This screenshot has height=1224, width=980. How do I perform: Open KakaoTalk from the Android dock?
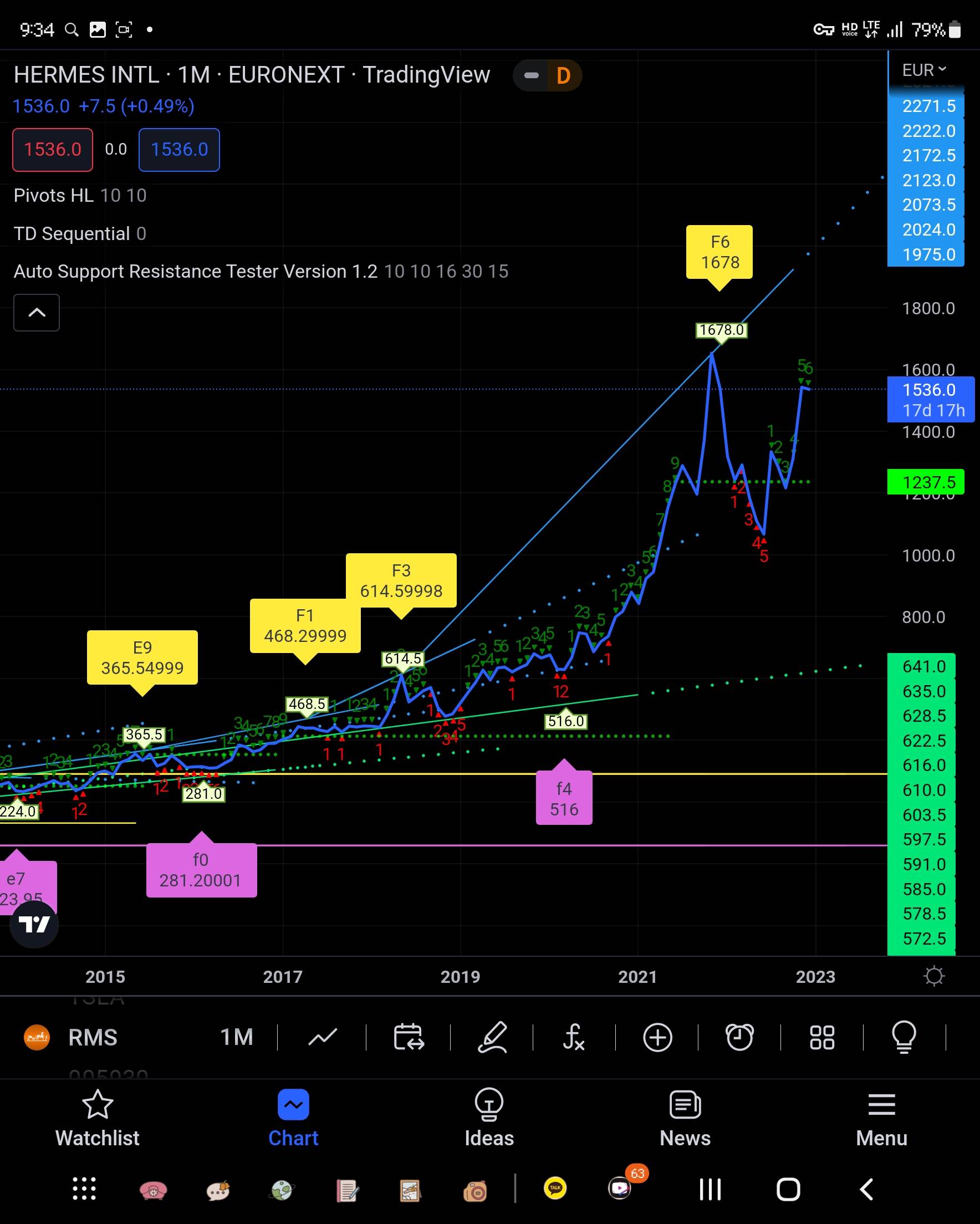point(555,1188)
